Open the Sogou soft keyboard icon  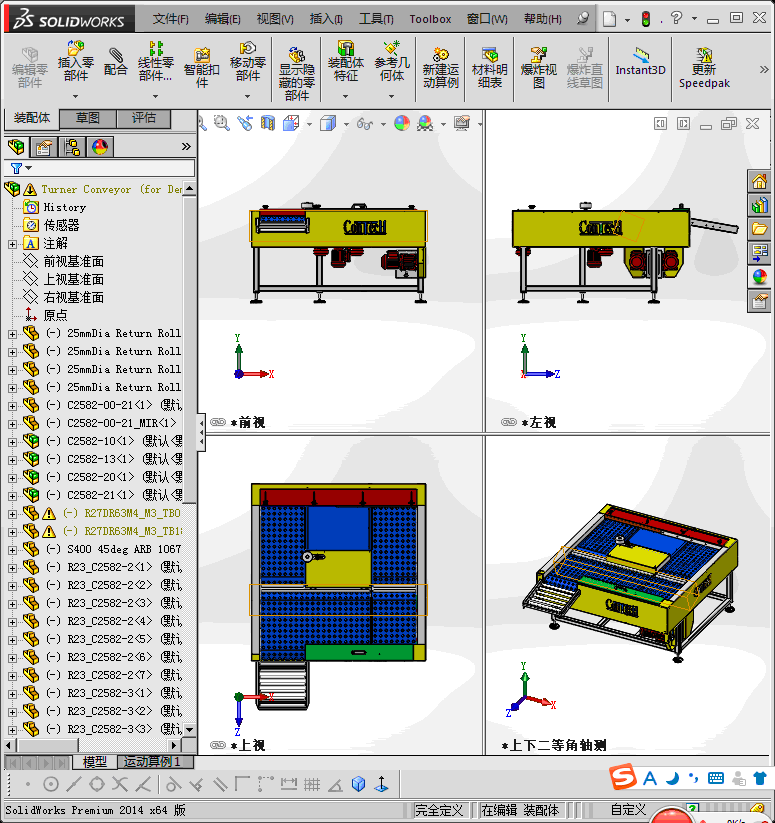click(716, 778)
